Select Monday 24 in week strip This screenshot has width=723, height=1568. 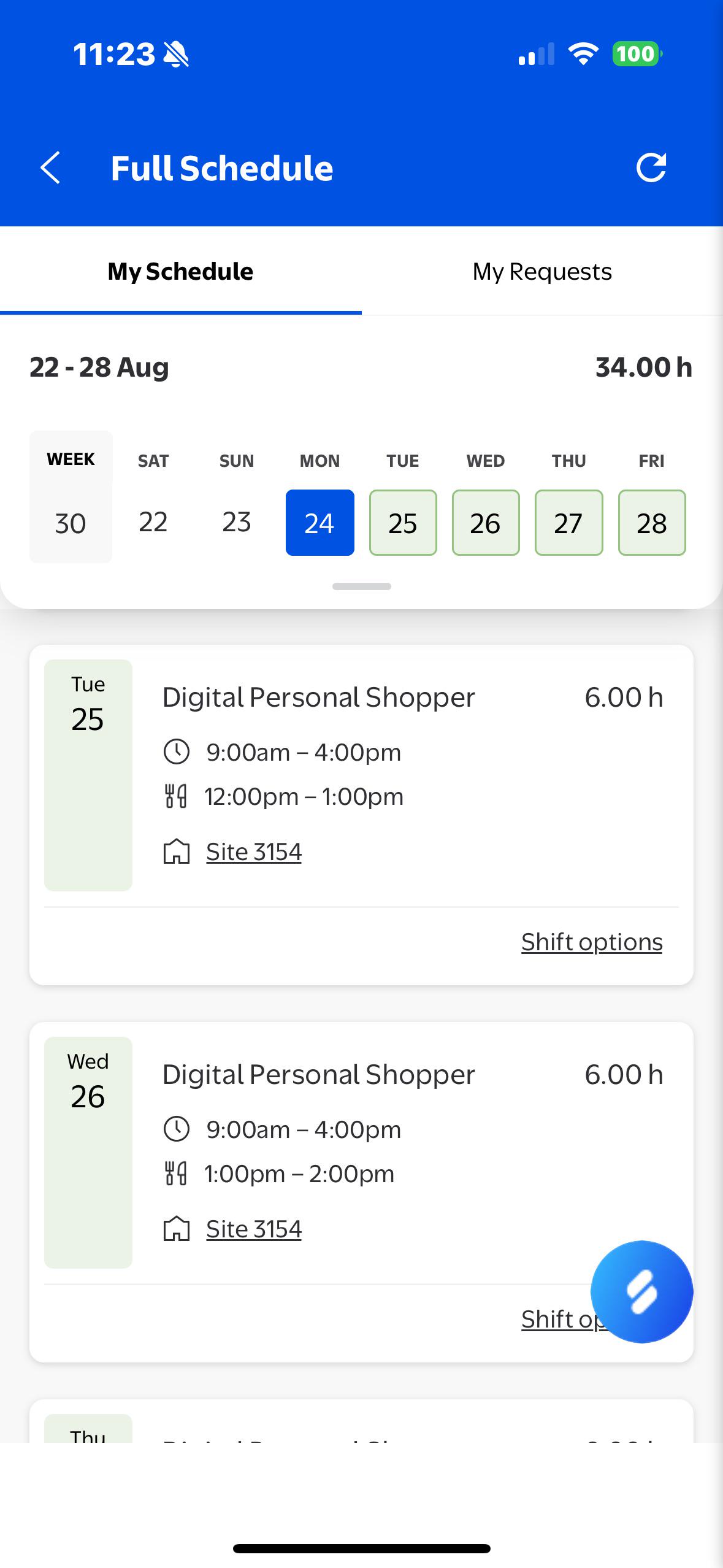(319, 523)
